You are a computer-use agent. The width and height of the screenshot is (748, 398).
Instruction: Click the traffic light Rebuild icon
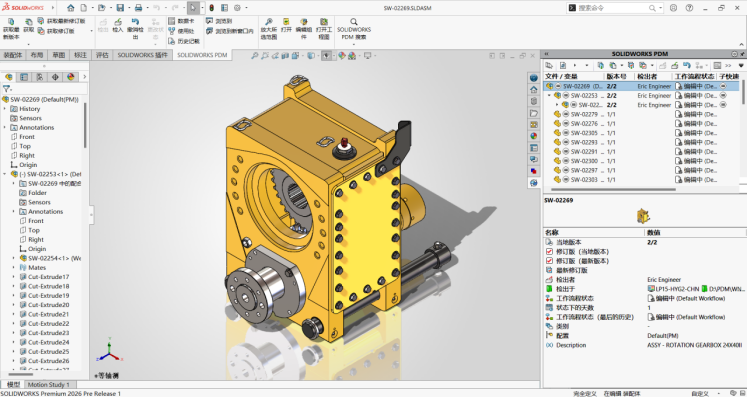[211, 8]
